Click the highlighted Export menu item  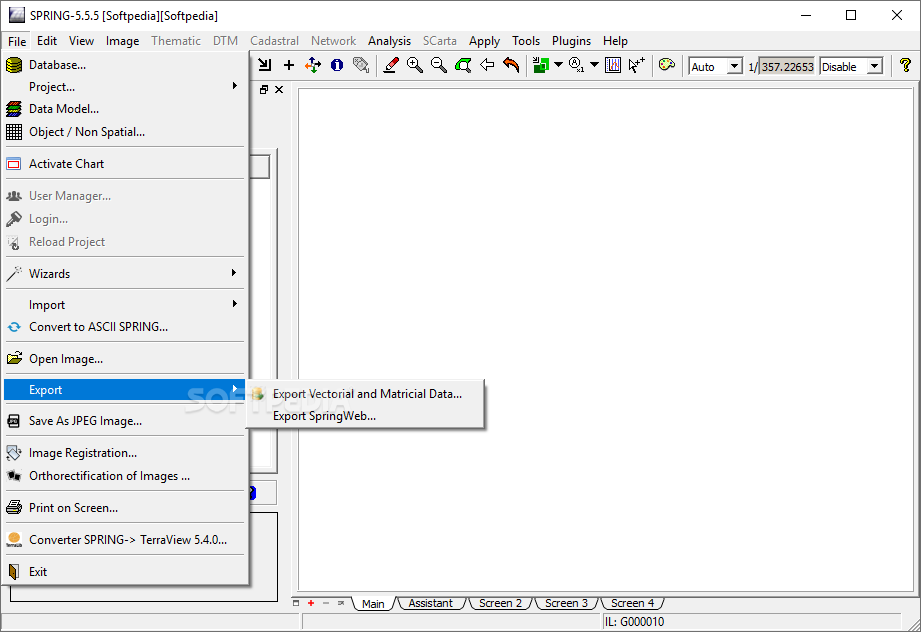click(x=124, y=390)
